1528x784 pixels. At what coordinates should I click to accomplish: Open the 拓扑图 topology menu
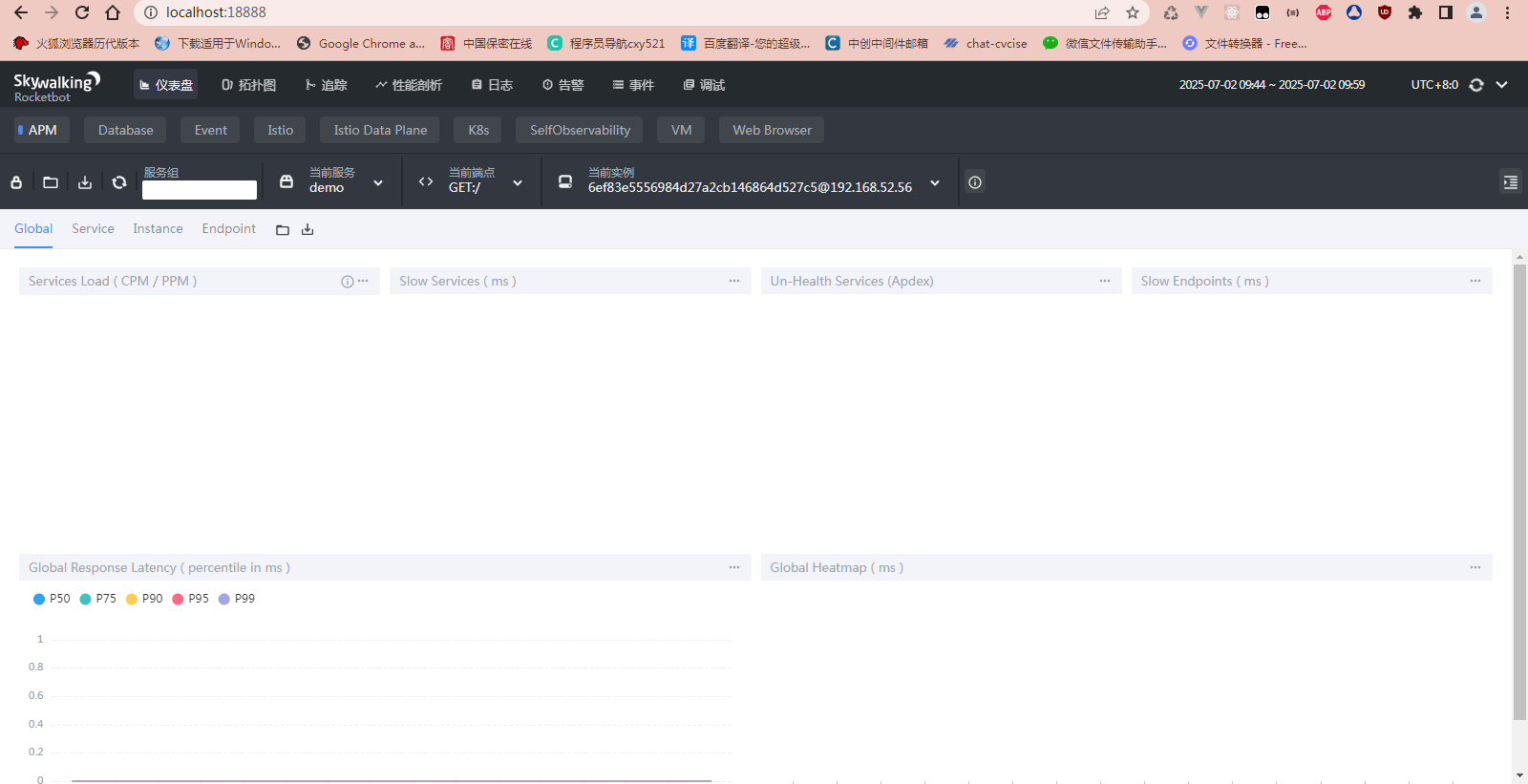tap(248, 85)
